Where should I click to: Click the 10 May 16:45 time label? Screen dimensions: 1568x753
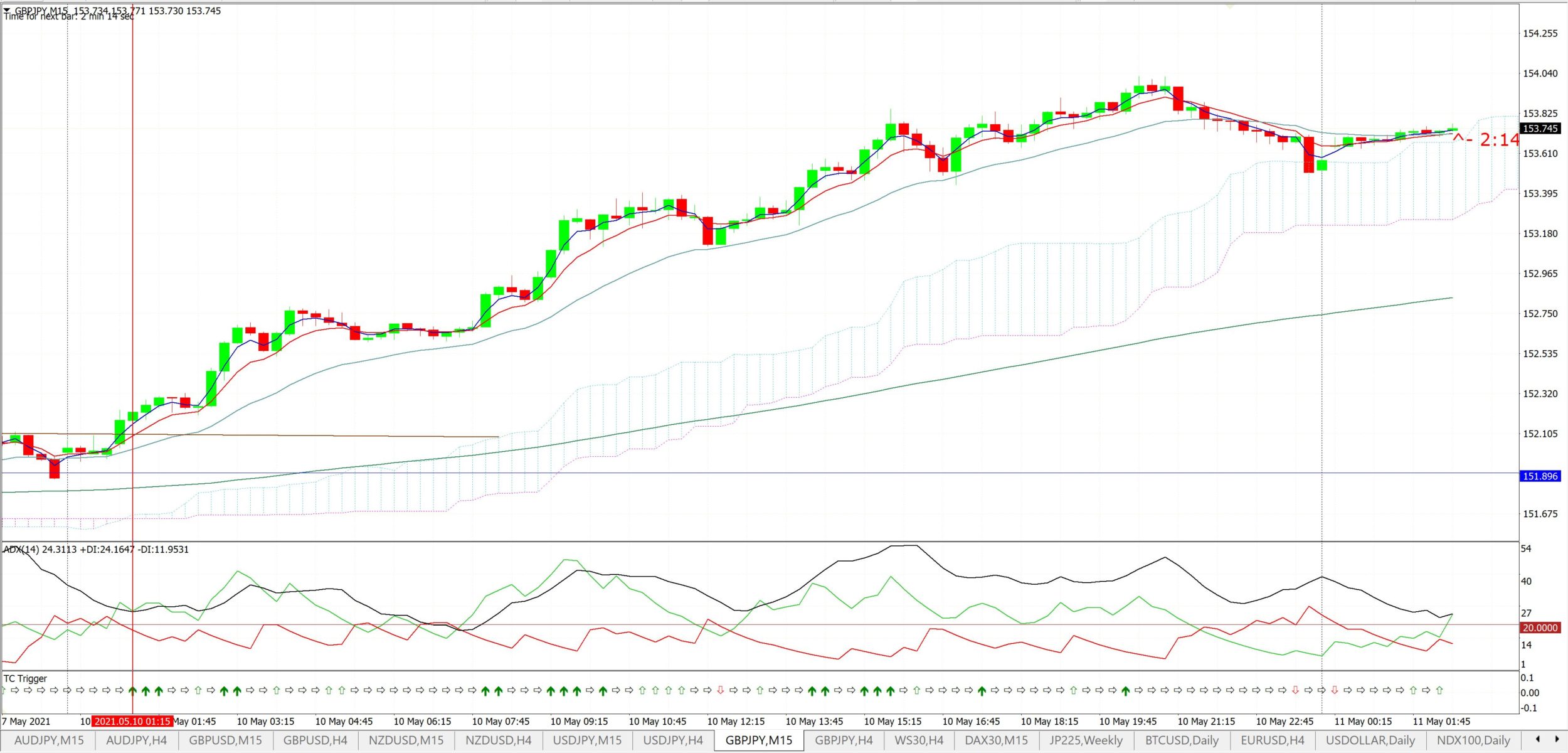point(972,722)
